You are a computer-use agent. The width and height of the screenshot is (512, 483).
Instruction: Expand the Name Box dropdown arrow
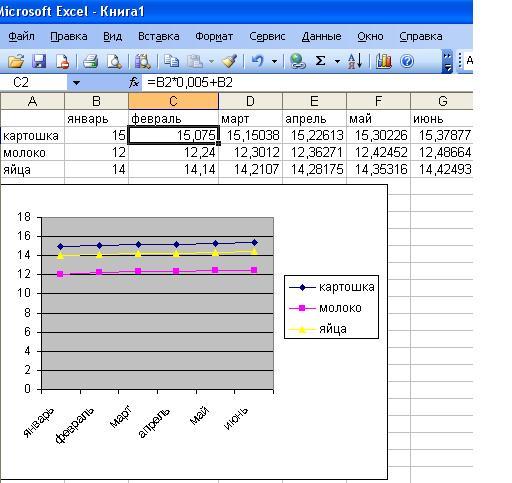pos(76,82)
